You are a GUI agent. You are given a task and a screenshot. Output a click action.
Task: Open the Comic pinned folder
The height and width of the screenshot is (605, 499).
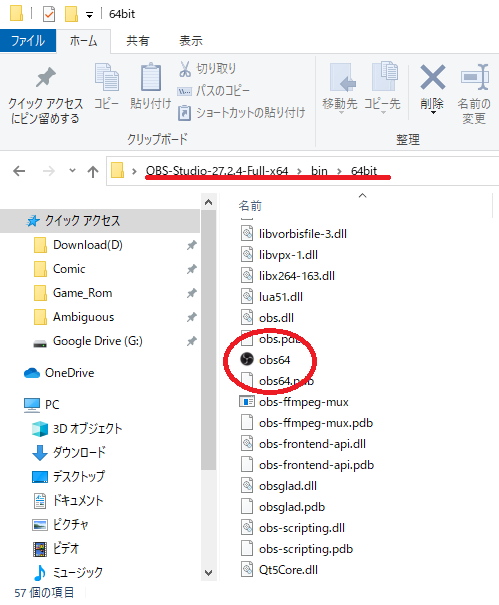coord(59,269)
